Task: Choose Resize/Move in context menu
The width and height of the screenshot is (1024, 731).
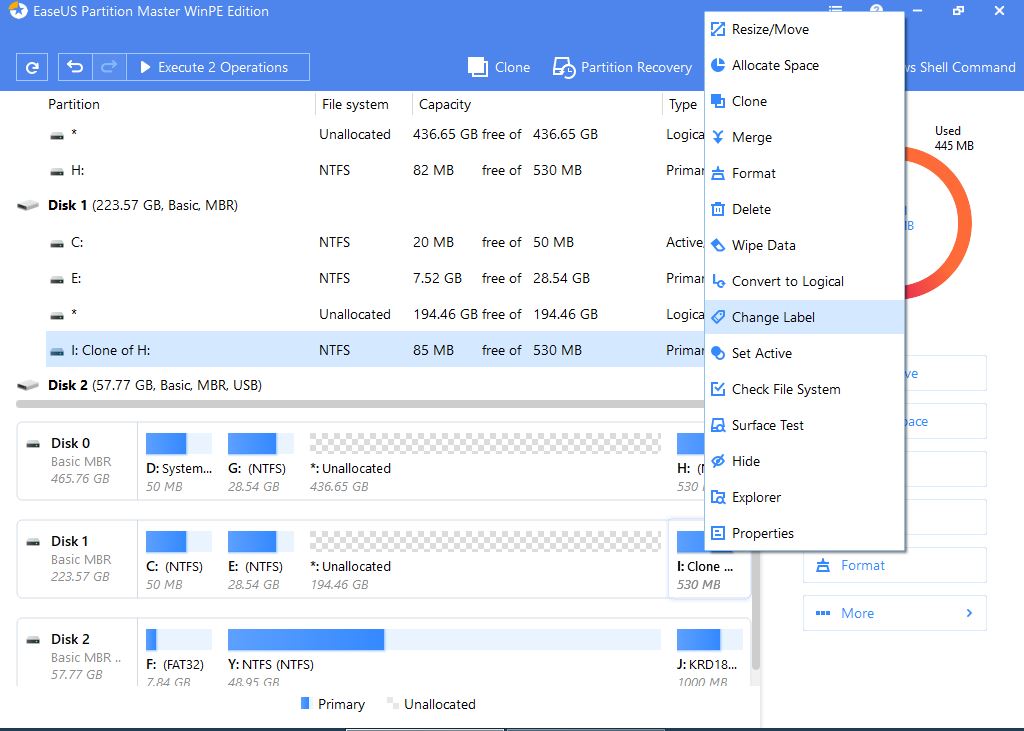Action: (770, 29)
